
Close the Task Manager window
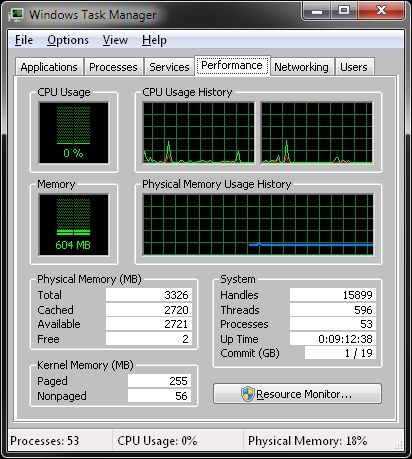381,11
